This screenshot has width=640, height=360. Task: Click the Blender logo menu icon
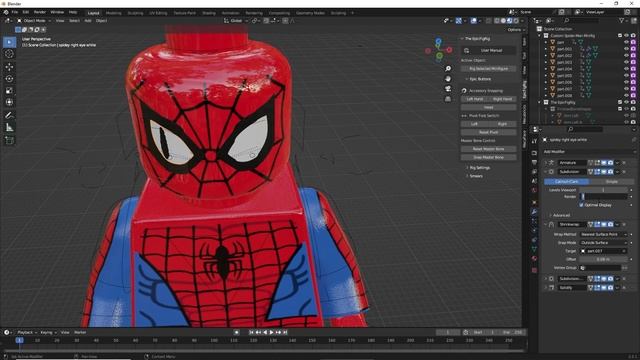[x=6, y=12]
